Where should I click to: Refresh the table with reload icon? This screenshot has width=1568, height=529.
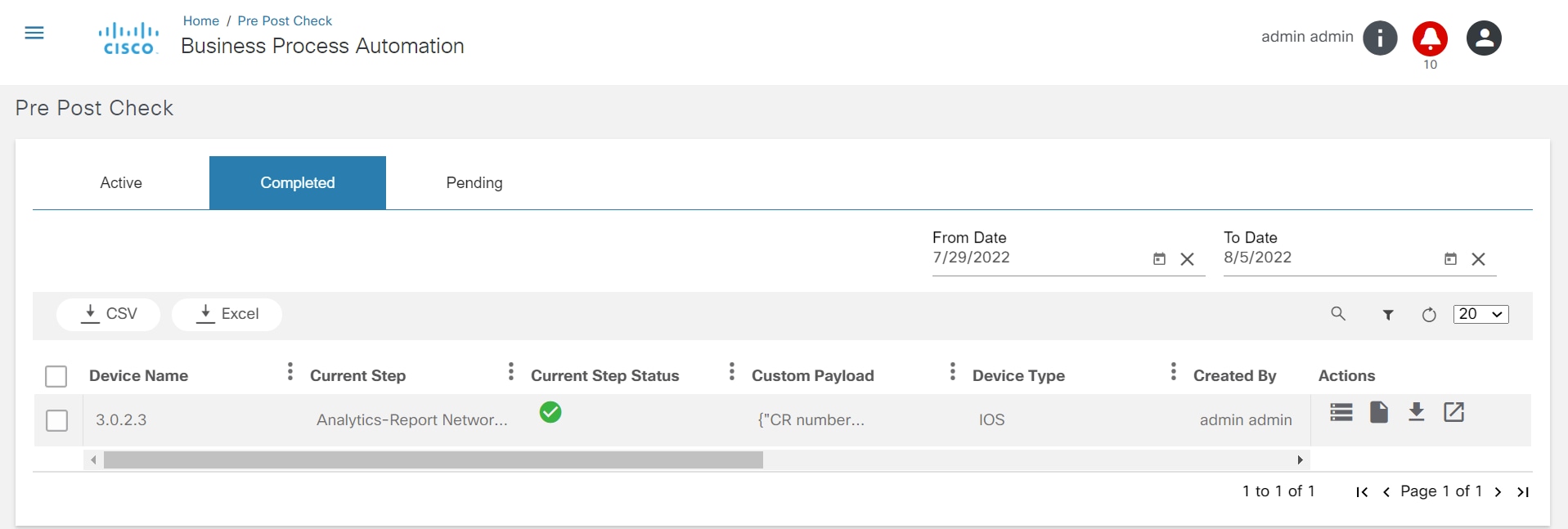[x=1429, y=315]
